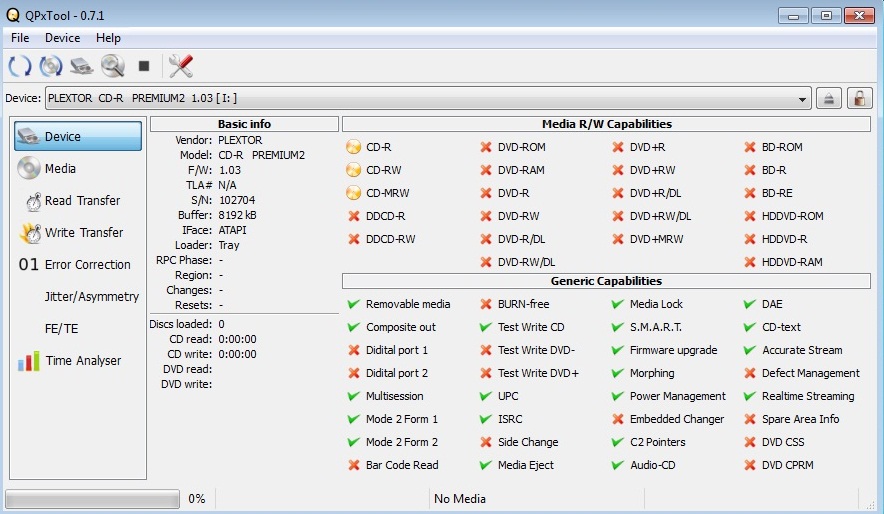Click the 'DVD+R/DL' label
This screenshot has width=884, height=514.
(x=655, y=193)
